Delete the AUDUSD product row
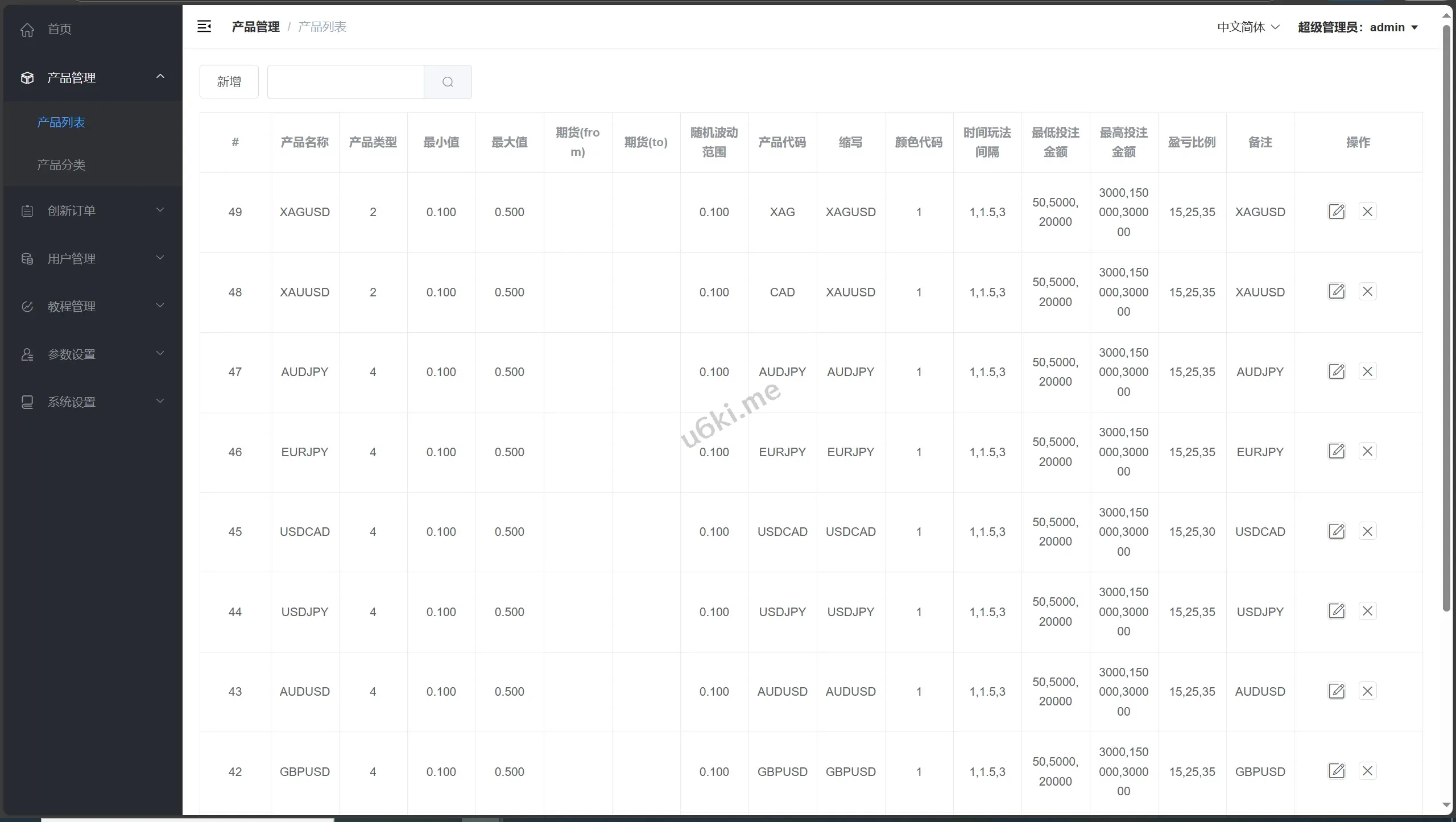Screen dimensions: 1456x822 pos(1367,691)
